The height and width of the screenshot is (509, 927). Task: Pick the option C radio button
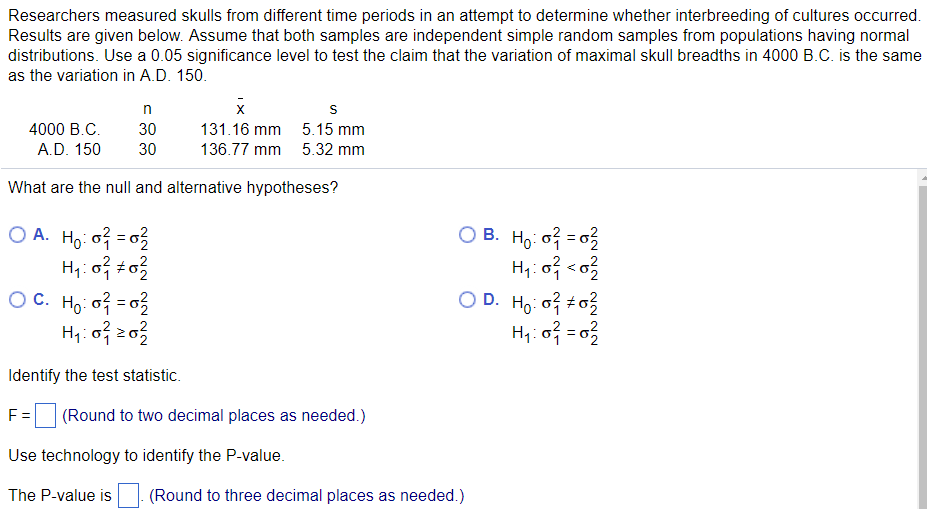point(18,300)
